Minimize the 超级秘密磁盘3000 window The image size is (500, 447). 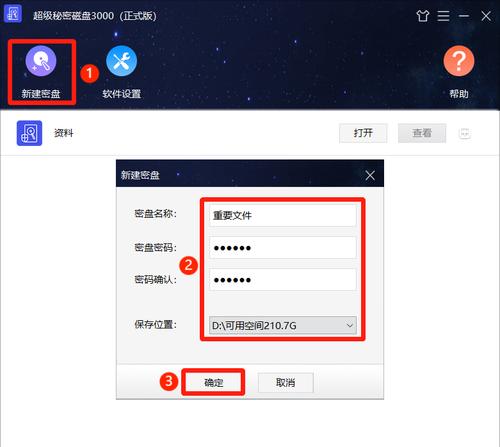pos(464,16)
